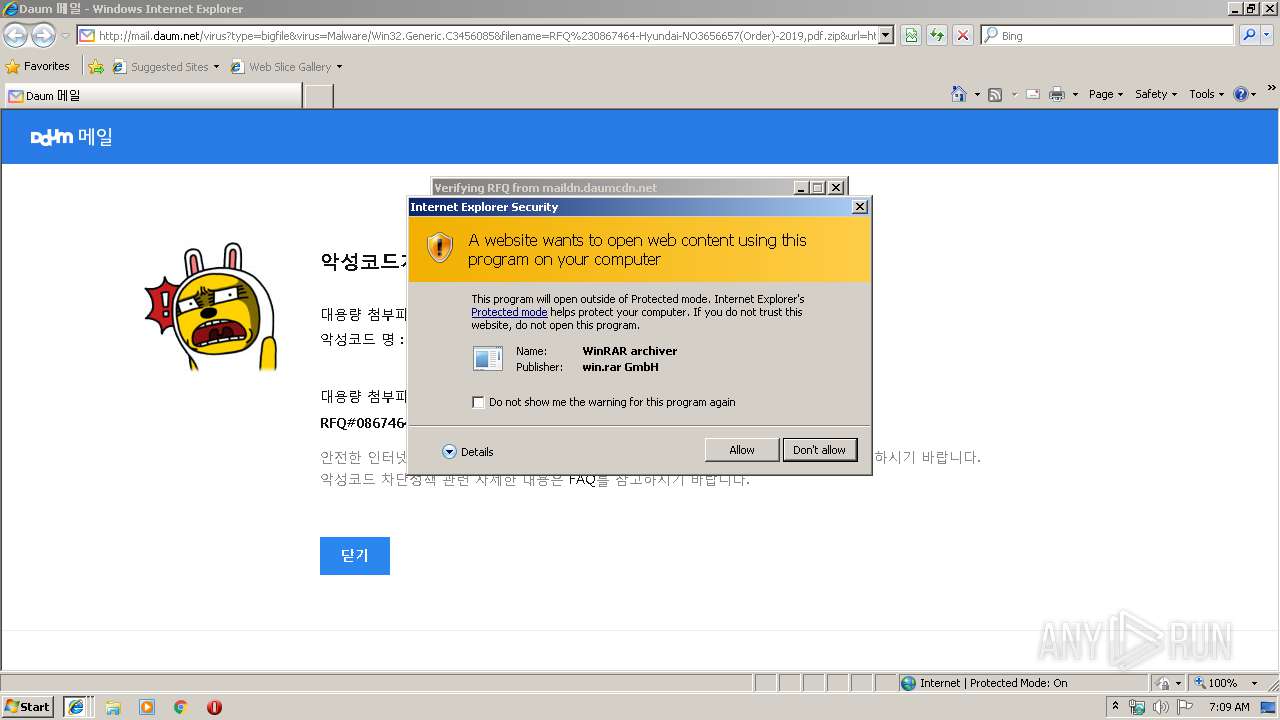Click the Windows Start button
This screenshot has height=720, width=1280.
coord(28,707)
